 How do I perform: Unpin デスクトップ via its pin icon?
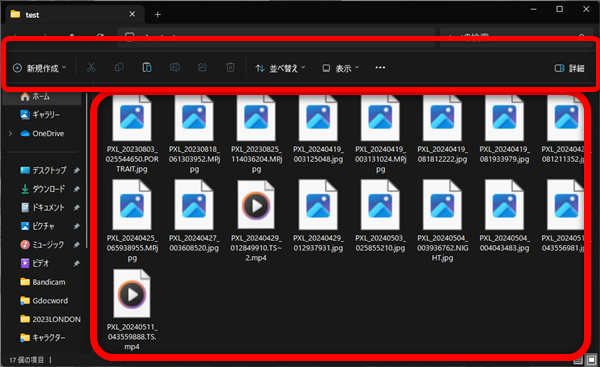pyautogui.click(x=77, y=170)
